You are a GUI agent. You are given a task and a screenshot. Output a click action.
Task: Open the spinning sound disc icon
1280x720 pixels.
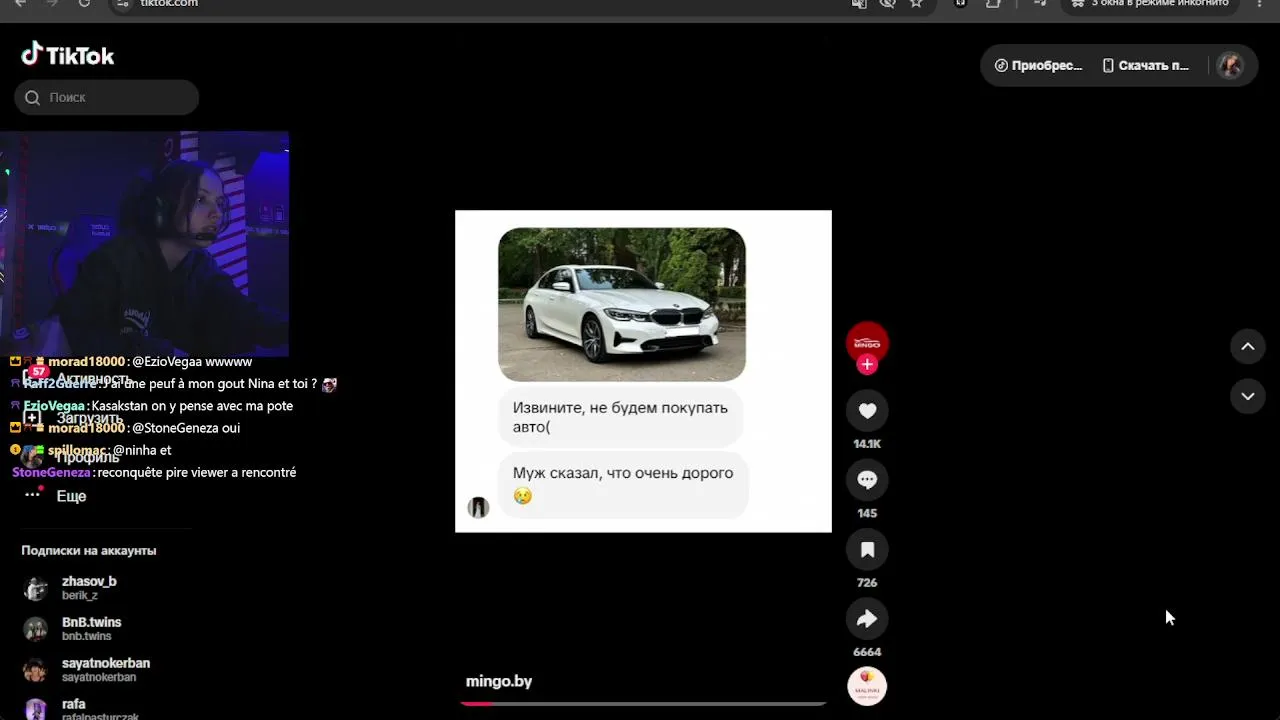coord(867,687)
